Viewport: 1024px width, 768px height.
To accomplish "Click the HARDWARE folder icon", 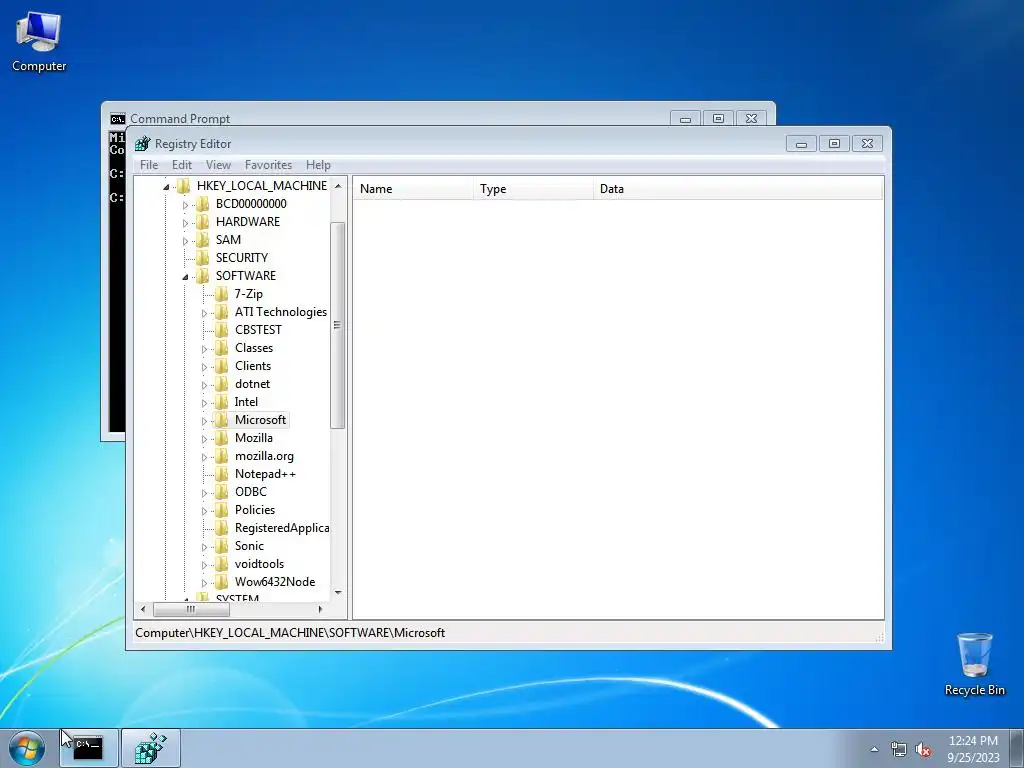I will 203,222.
